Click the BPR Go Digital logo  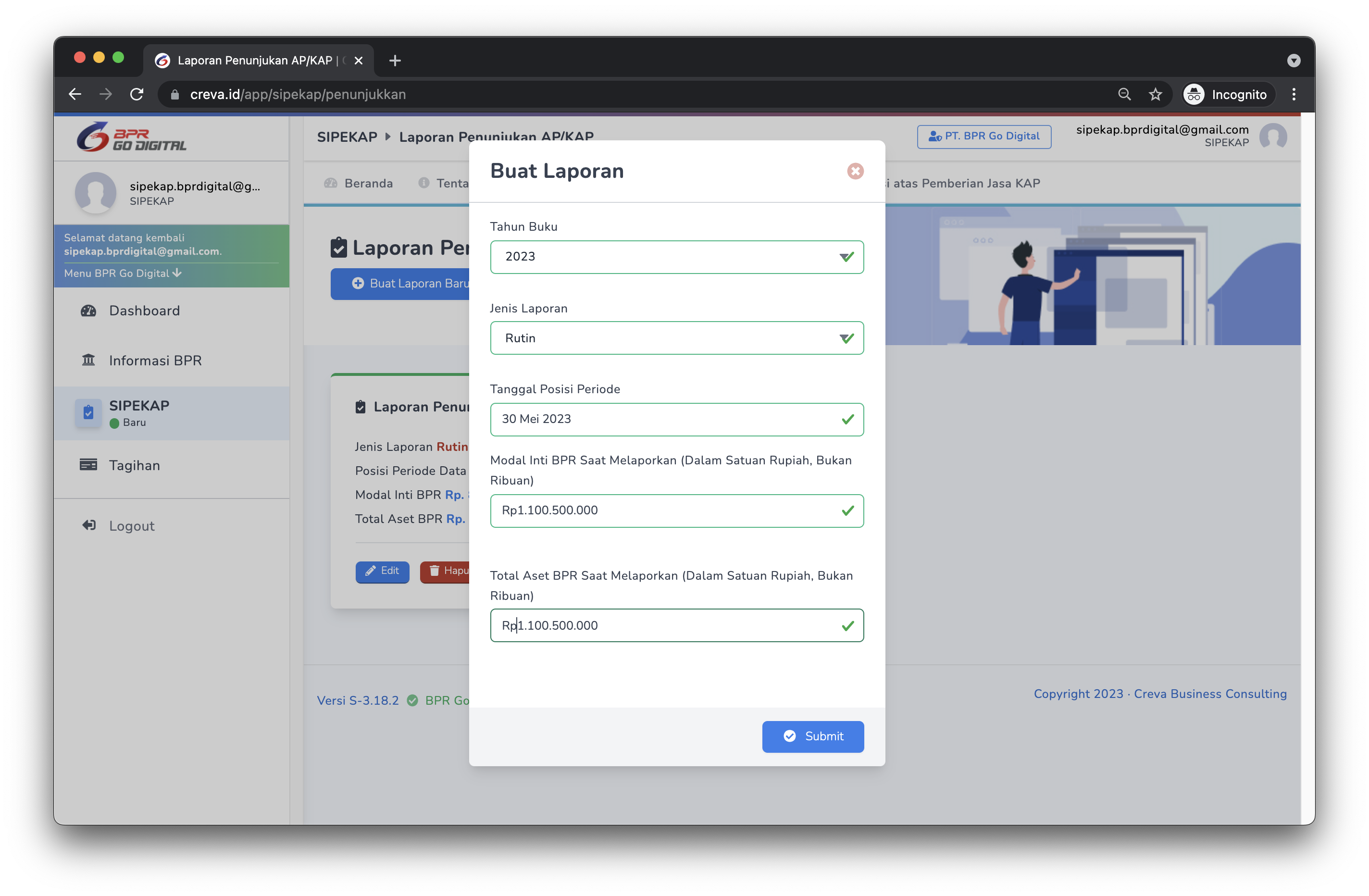pyautogui.click(x=131, y=137)
